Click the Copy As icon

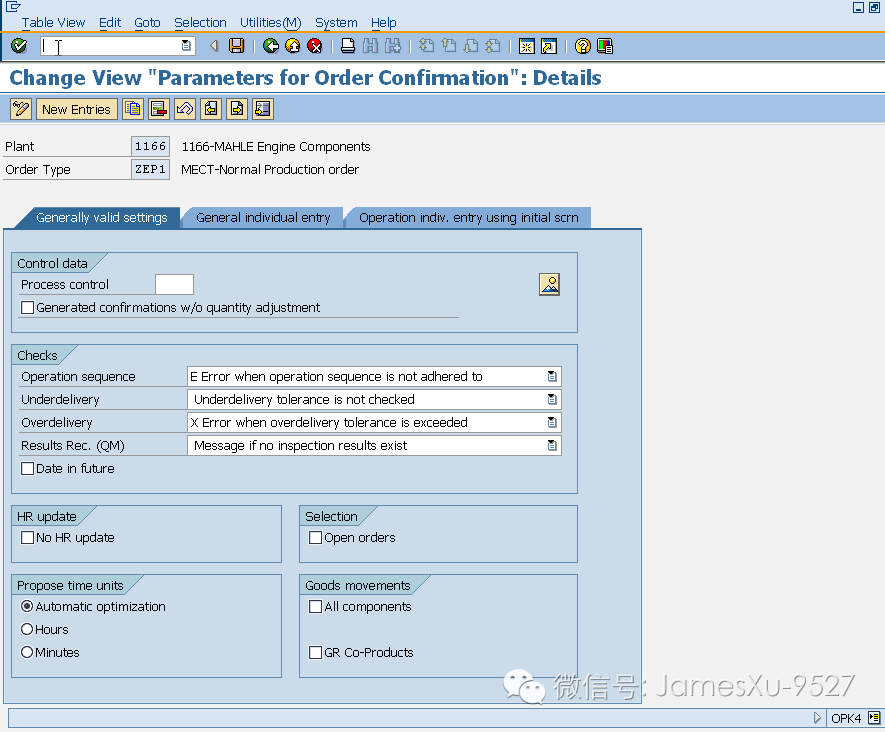coord(133,109)
